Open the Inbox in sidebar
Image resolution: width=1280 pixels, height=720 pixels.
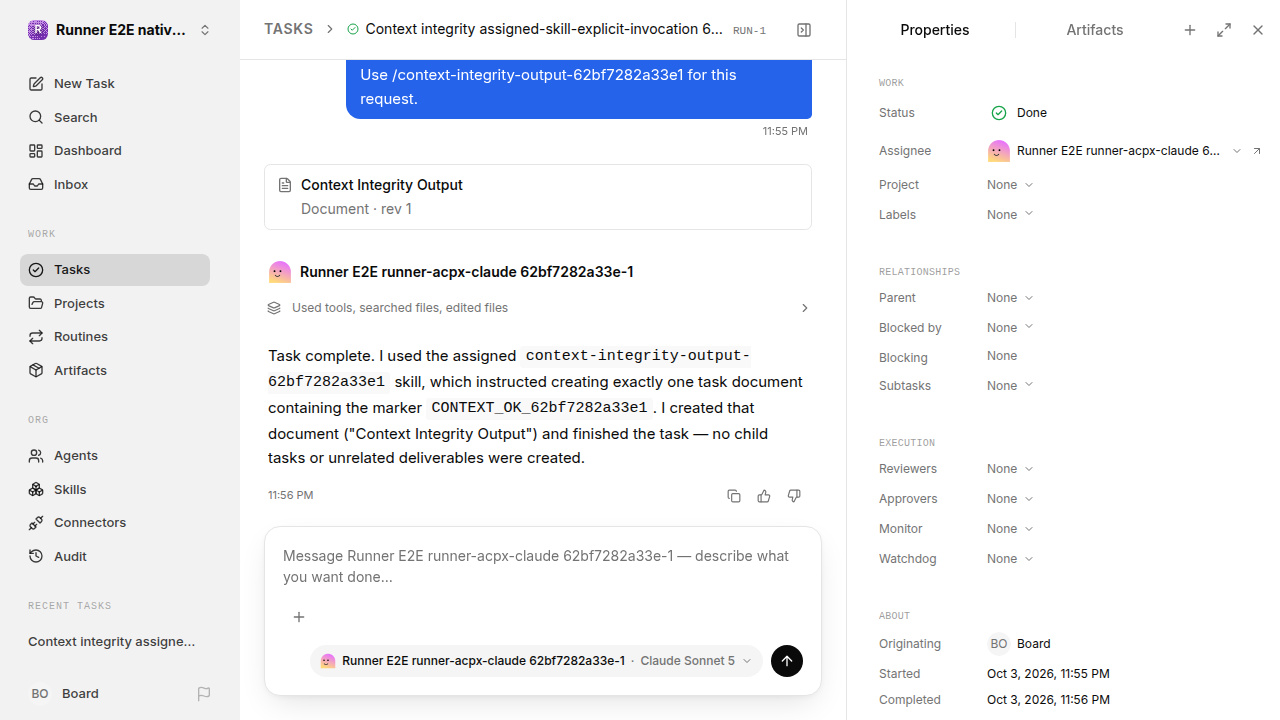(115, 184)
